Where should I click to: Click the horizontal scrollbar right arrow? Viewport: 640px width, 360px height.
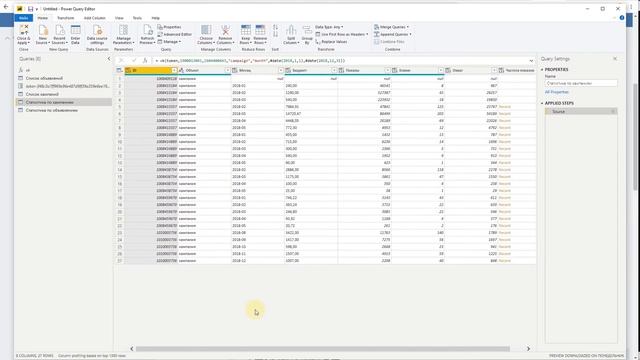point(528,349)
